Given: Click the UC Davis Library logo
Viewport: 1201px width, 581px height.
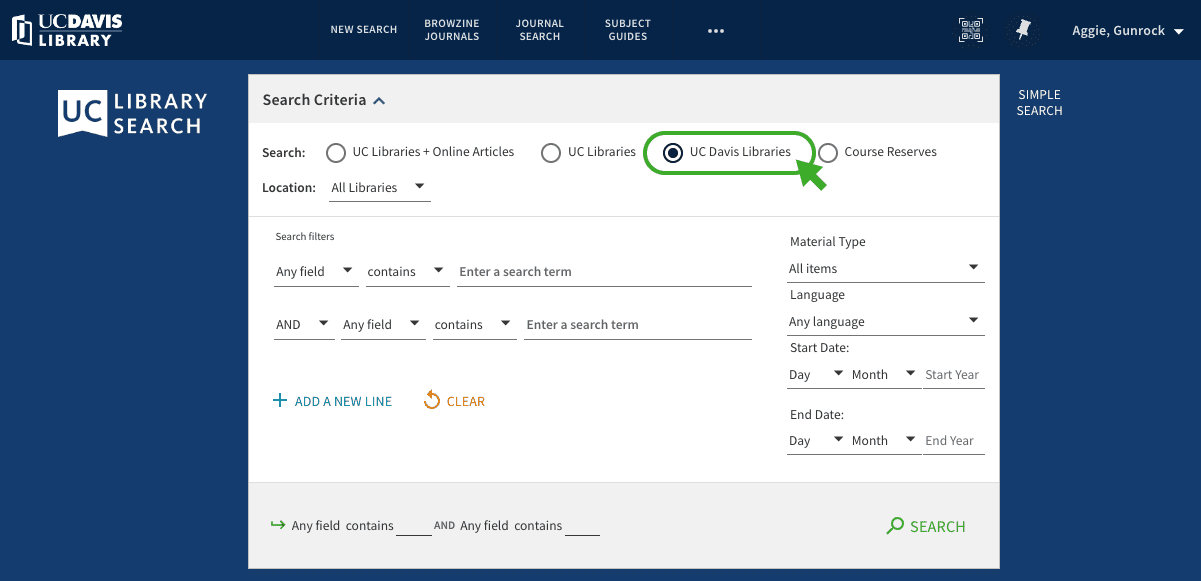Looking at the screenshot, I should pos(67,30).
